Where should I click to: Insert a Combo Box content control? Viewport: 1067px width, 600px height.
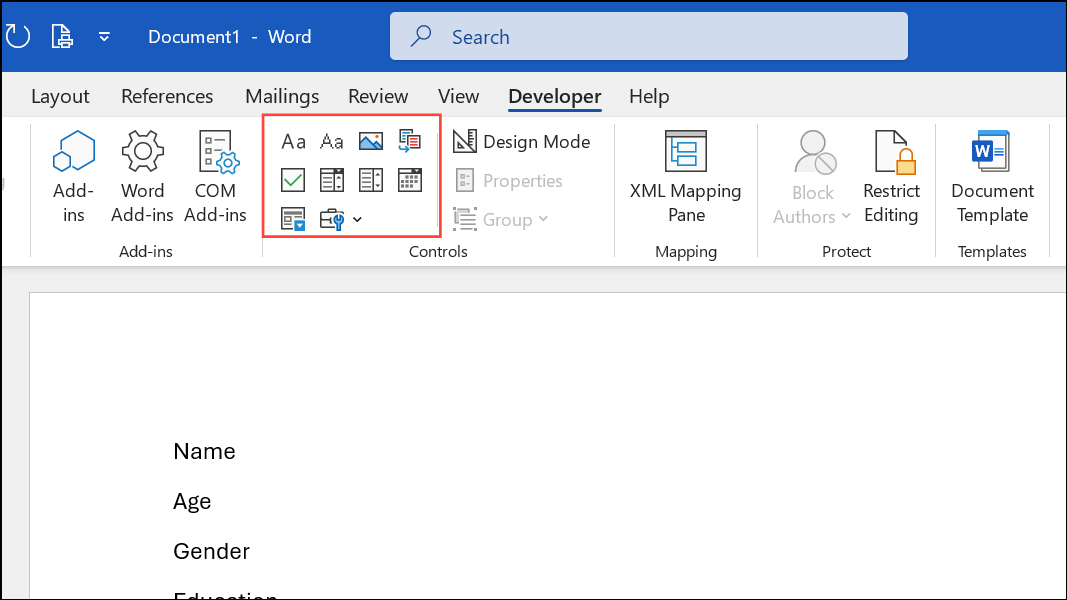click(x=331, y=180)
